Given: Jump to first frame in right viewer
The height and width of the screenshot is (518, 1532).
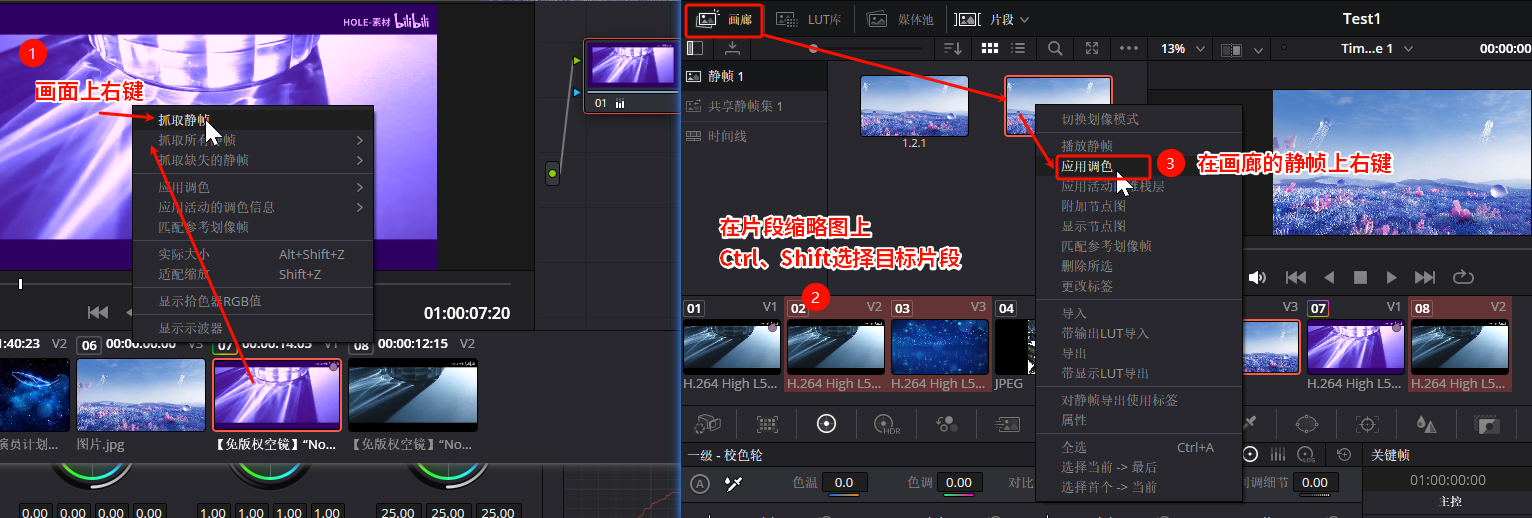Looking at the screenshot, I should point(1296,277).
